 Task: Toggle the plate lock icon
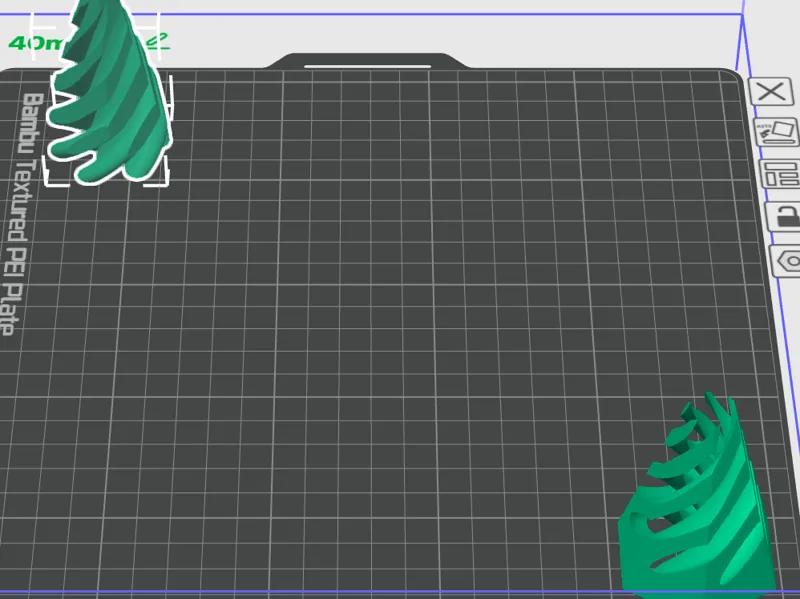click(785, 216)
